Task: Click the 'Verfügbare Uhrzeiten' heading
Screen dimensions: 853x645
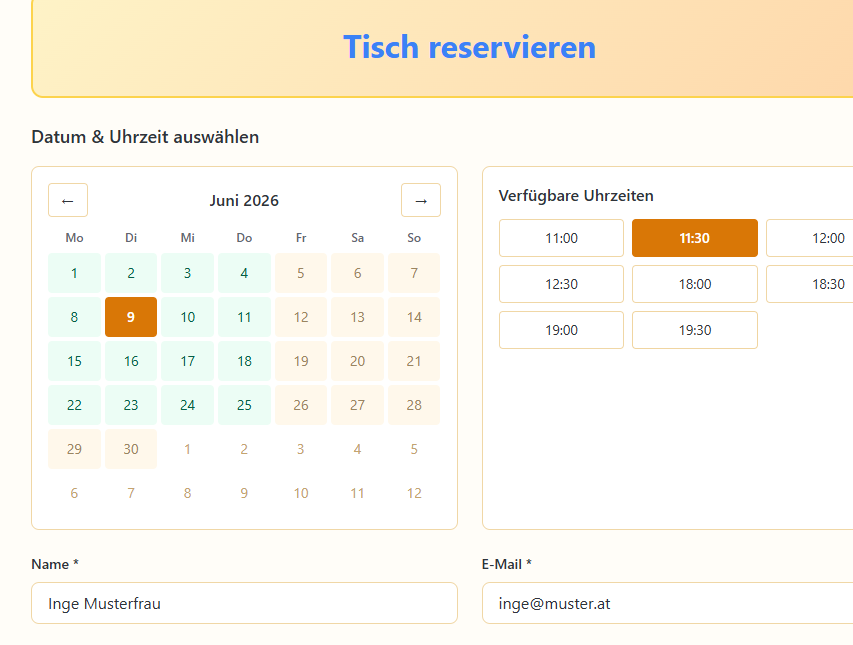Action: coord(576,196)
